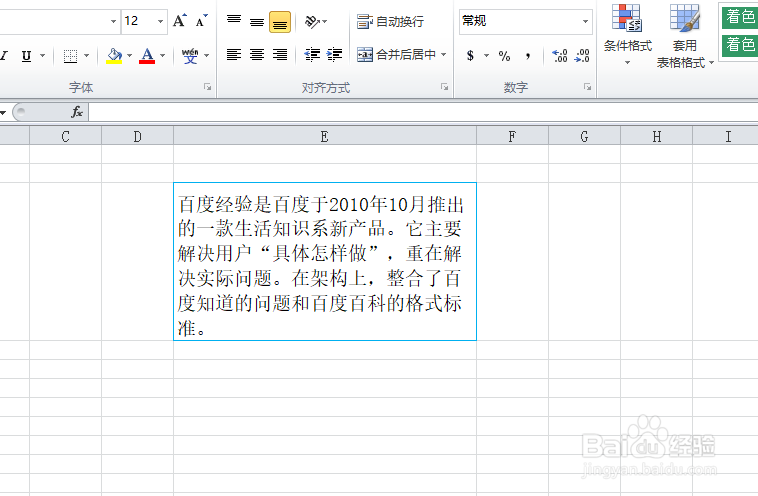Click into the formula bar
This screenshot has height=496, width=758.
point(423,112)
